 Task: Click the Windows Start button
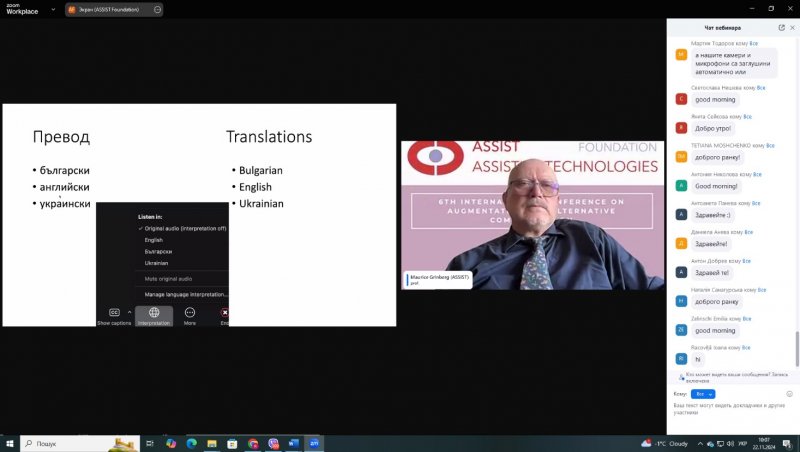click(11, 442)
